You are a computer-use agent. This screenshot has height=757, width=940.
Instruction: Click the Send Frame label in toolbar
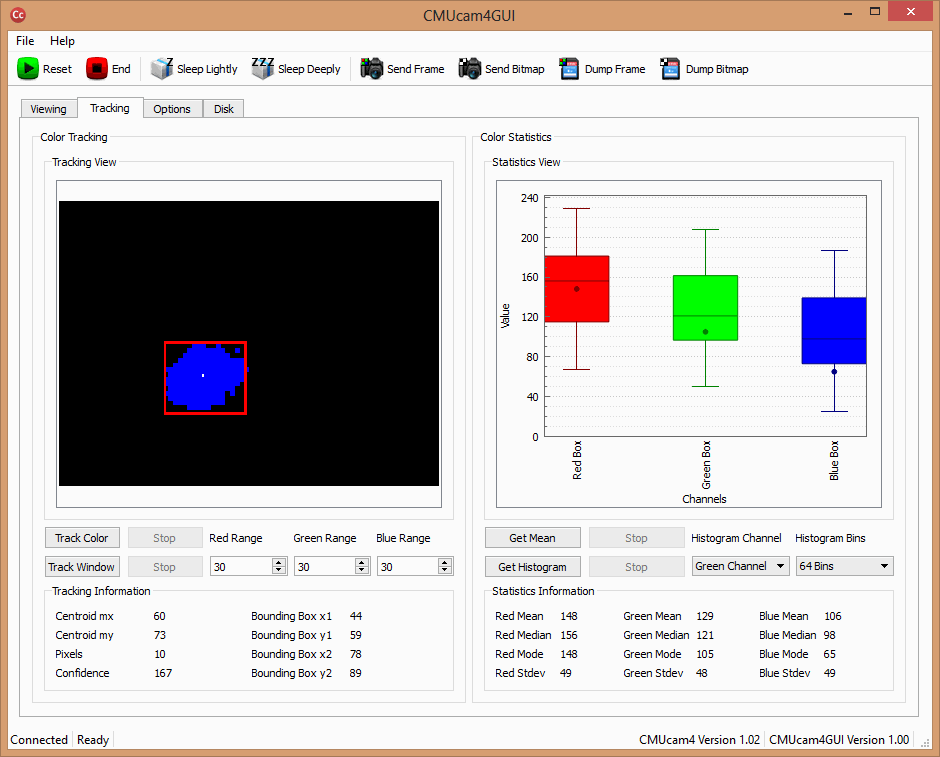click(415, 69)
